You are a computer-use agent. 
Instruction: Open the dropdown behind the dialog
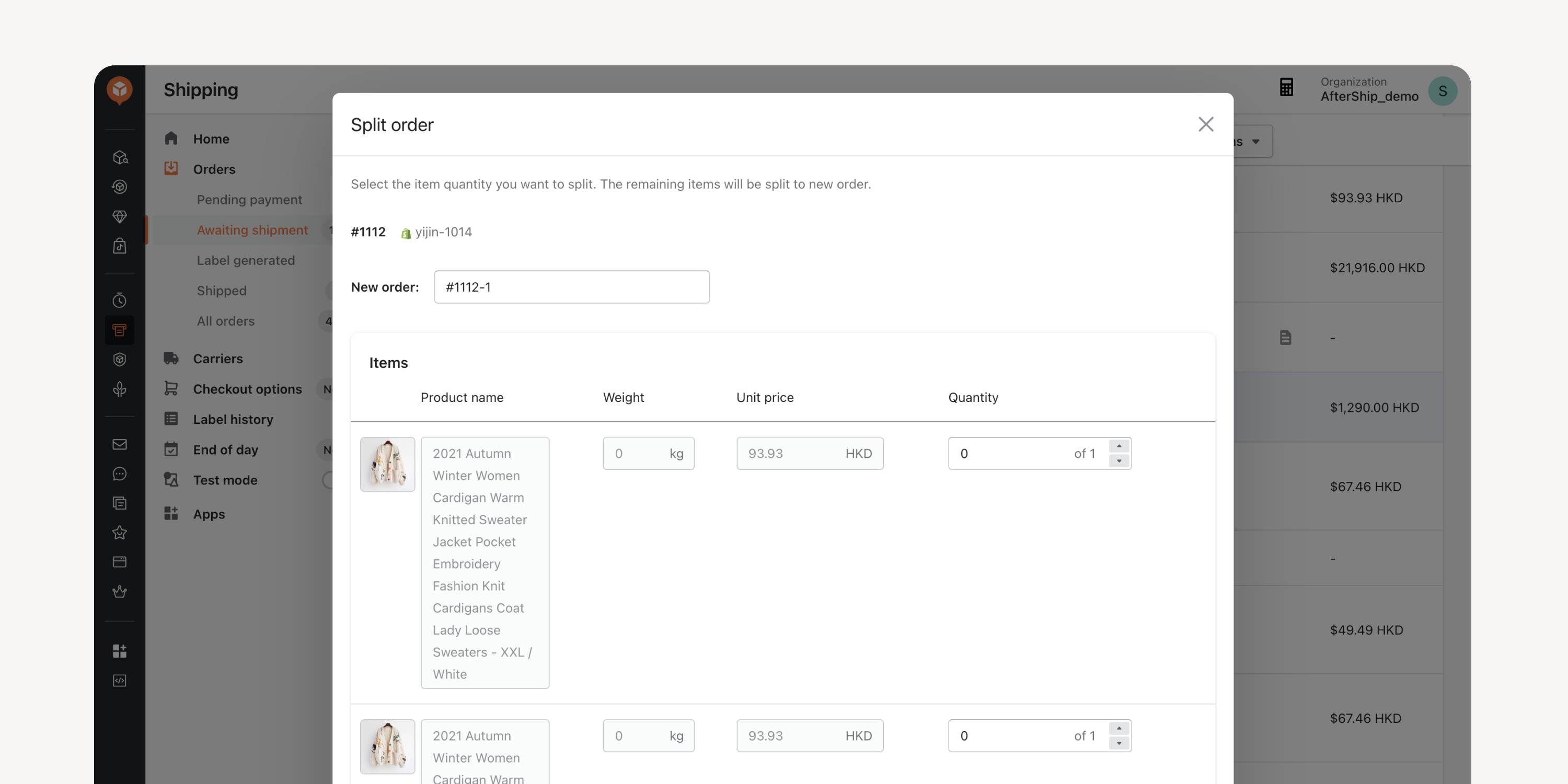[x=1253, y=141]
